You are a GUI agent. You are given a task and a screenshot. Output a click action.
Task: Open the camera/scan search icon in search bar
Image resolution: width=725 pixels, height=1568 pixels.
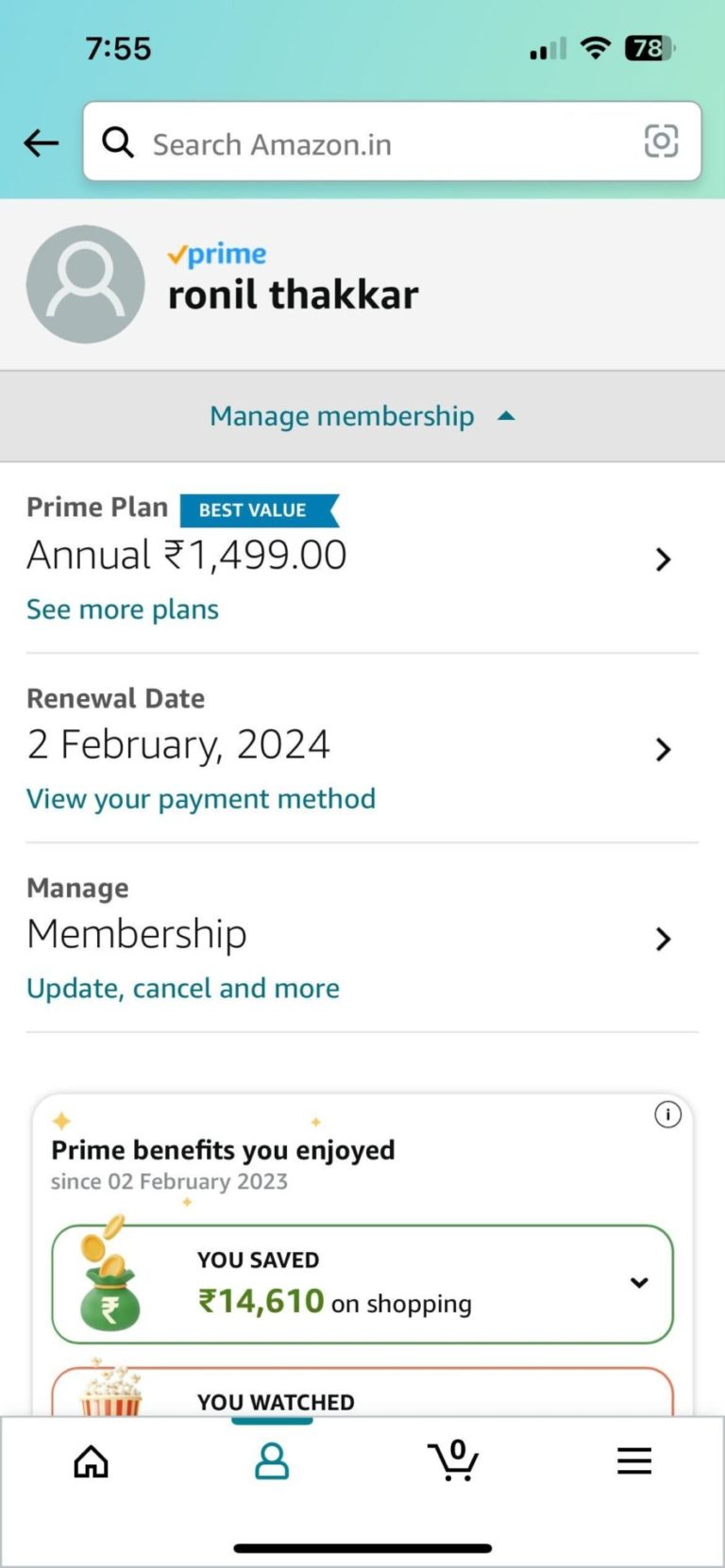[x=661, y=142]
